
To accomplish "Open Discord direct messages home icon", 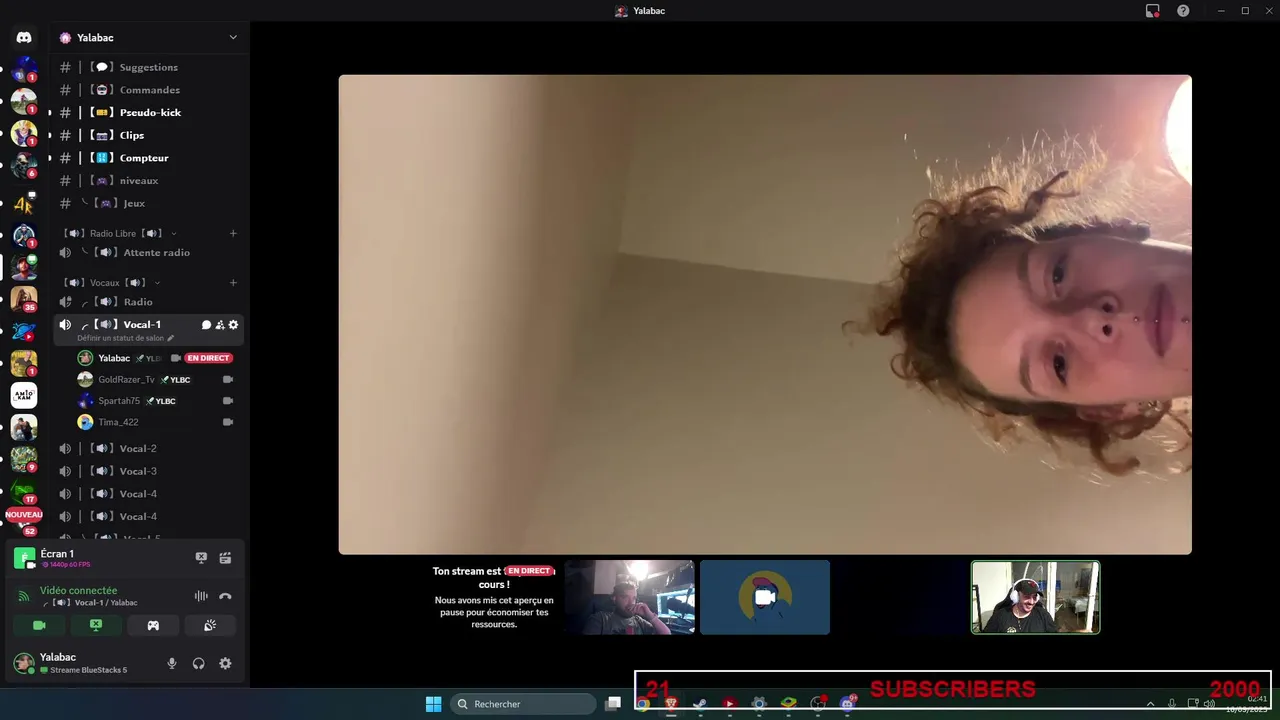I will (24, 37).
